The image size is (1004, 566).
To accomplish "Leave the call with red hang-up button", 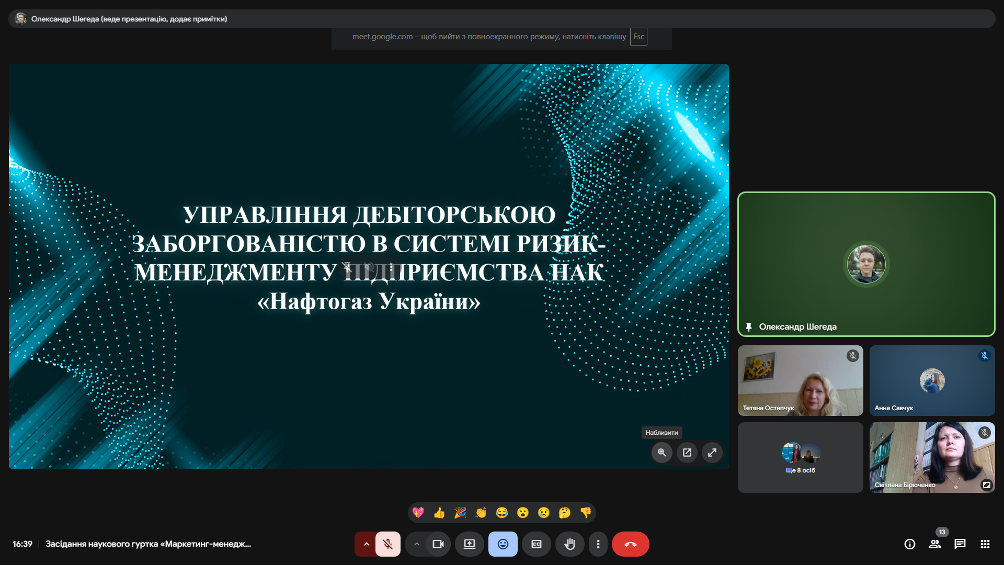I will (630, 544).
